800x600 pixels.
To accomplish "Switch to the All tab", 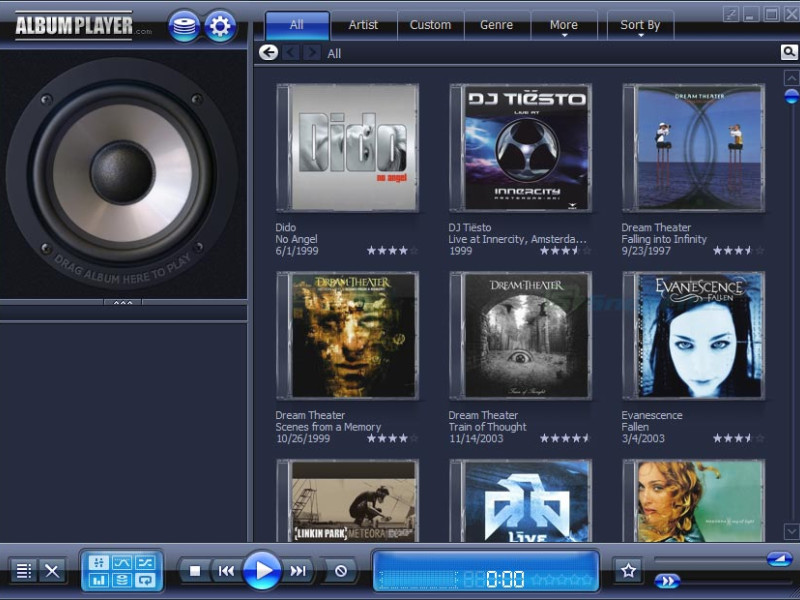I will (297, 25).
